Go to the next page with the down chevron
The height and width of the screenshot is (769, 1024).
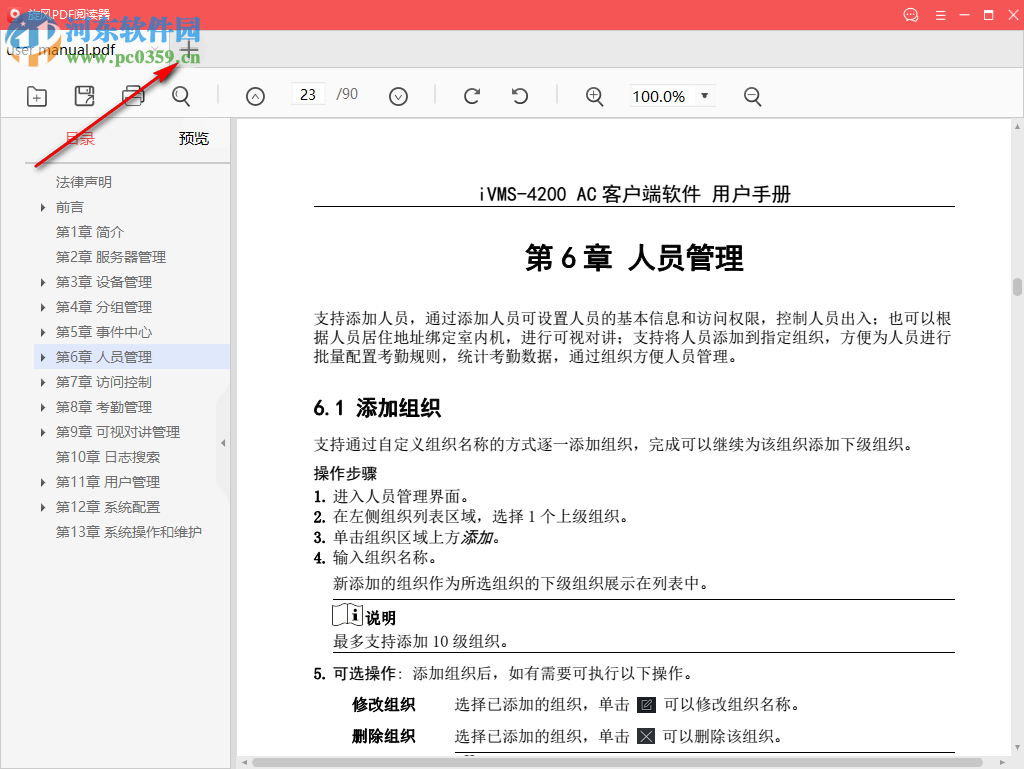coord(398,96)
